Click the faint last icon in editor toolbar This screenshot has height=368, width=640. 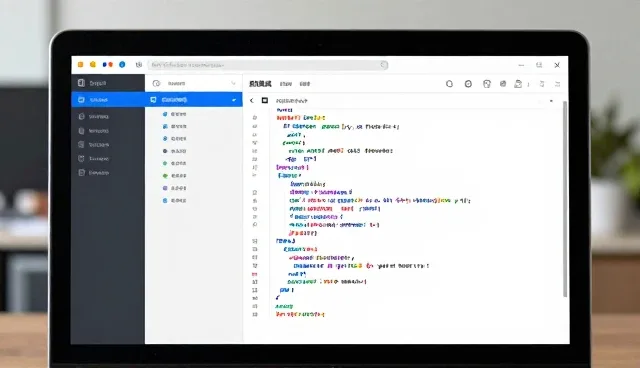[558, 84]
